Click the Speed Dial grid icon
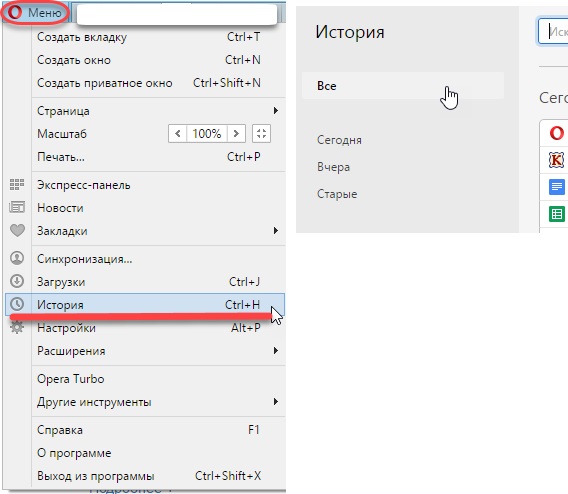568x494 pixels. (17, 185)
